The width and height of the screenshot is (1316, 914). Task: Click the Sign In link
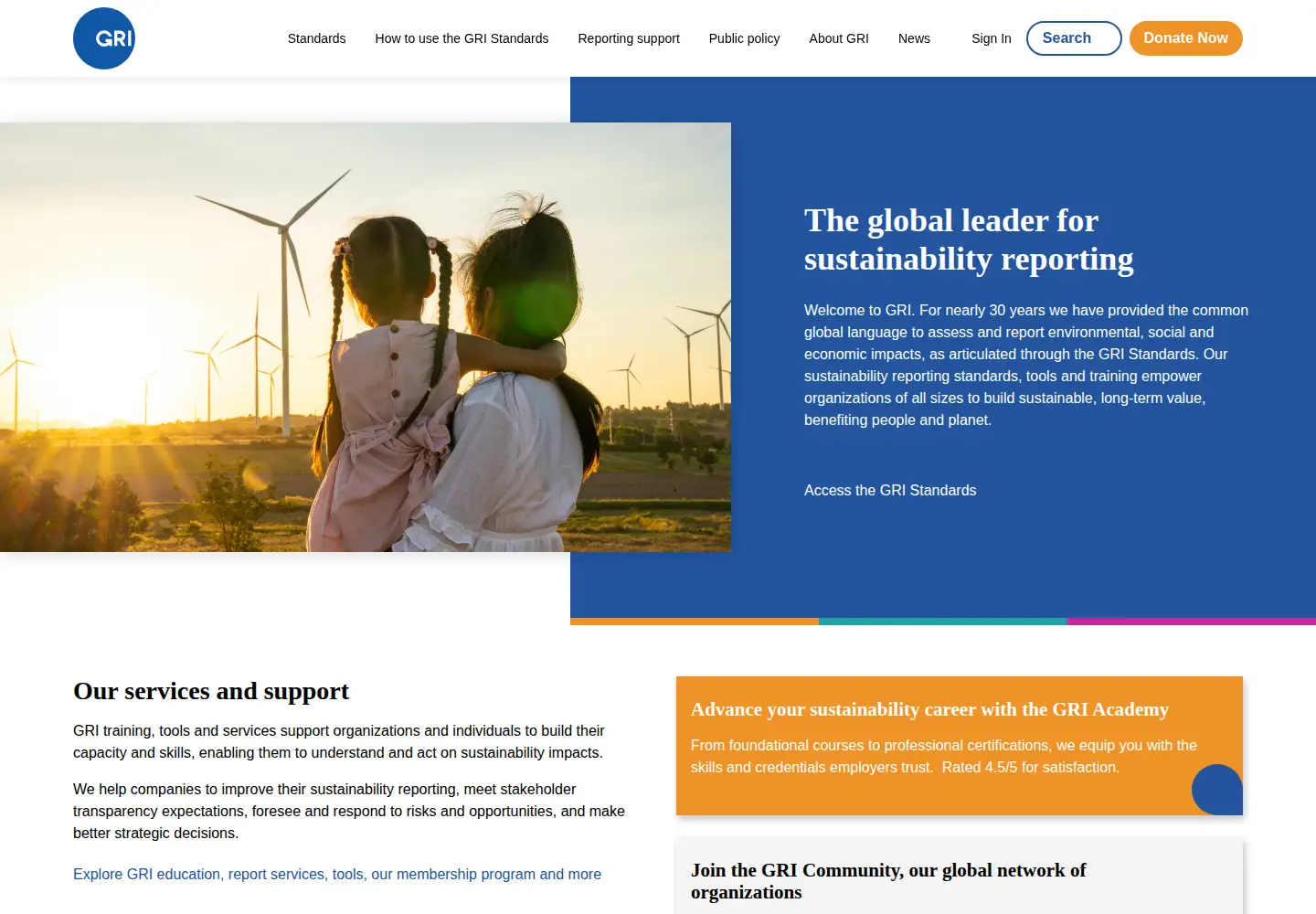pos(992,38)
